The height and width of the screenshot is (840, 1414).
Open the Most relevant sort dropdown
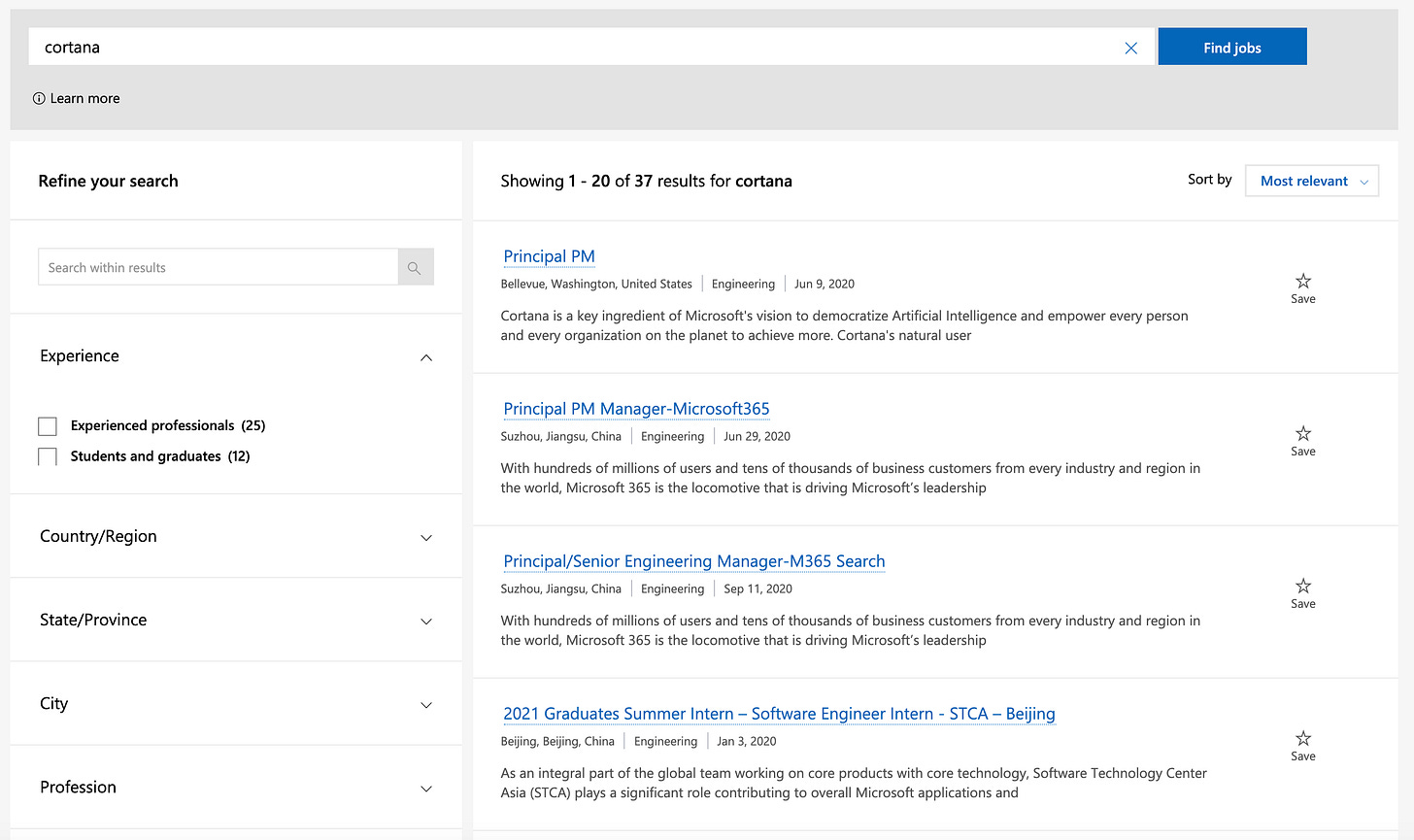click(x=1312, y=181)
